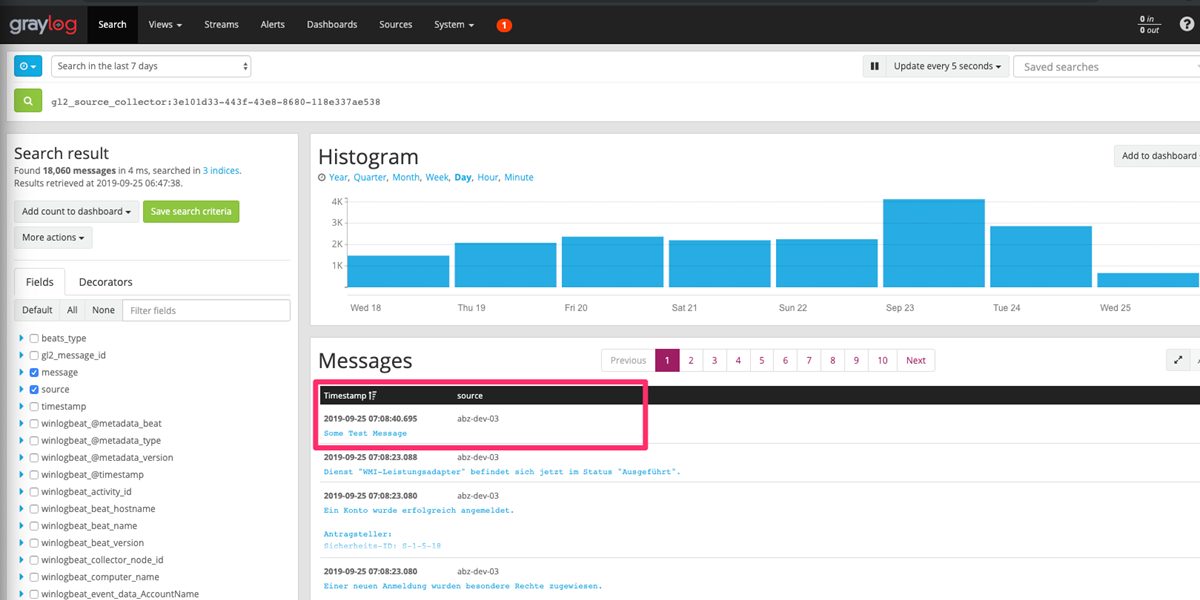Open the 'Update every 5 seconds' dropdown
Image resolution: width=1200 pixels, height=600 pixels.
point(948,66)
